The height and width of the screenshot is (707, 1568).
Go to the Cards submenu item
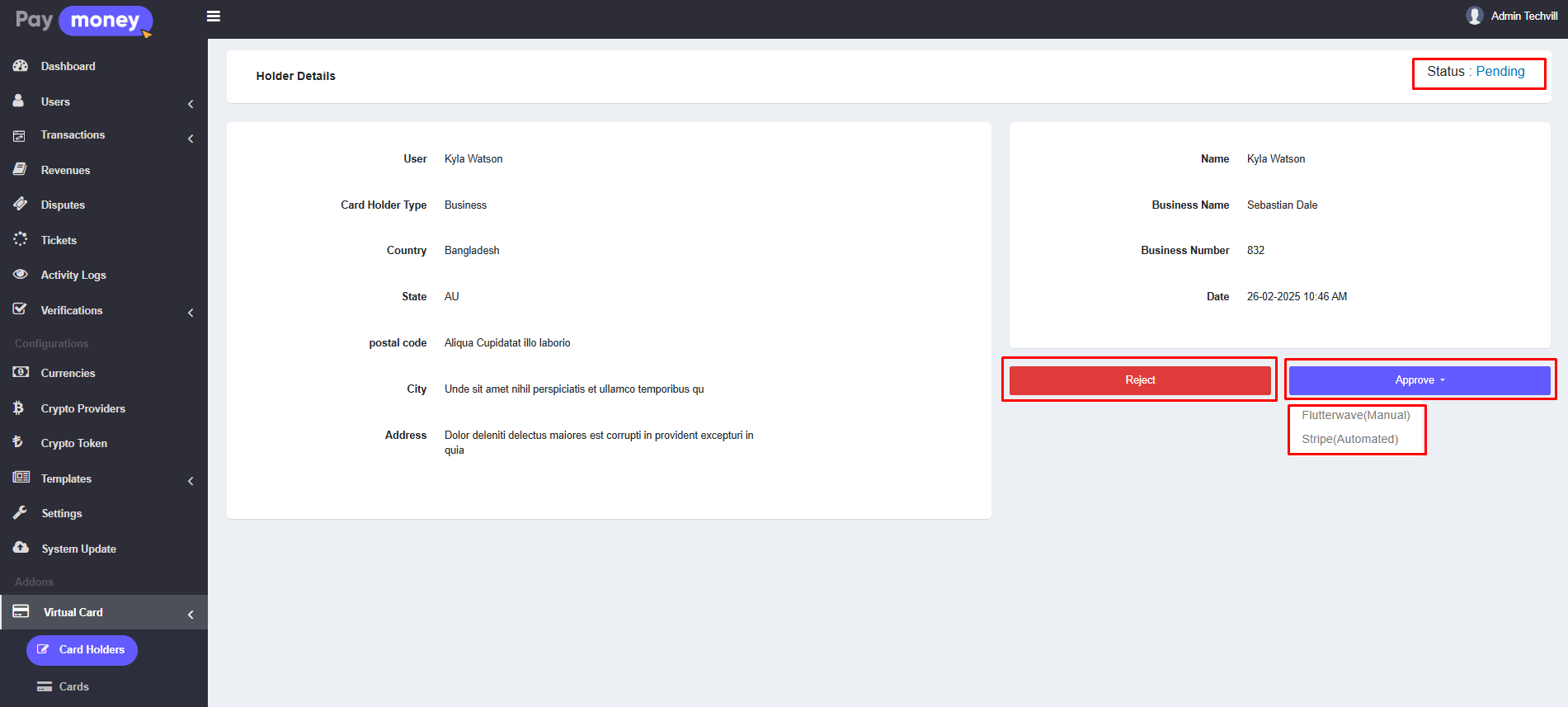[73, 686]
